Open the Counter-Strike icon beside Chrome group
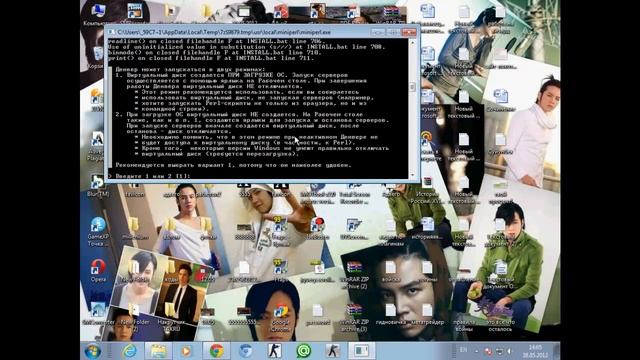 click(274, 351)
